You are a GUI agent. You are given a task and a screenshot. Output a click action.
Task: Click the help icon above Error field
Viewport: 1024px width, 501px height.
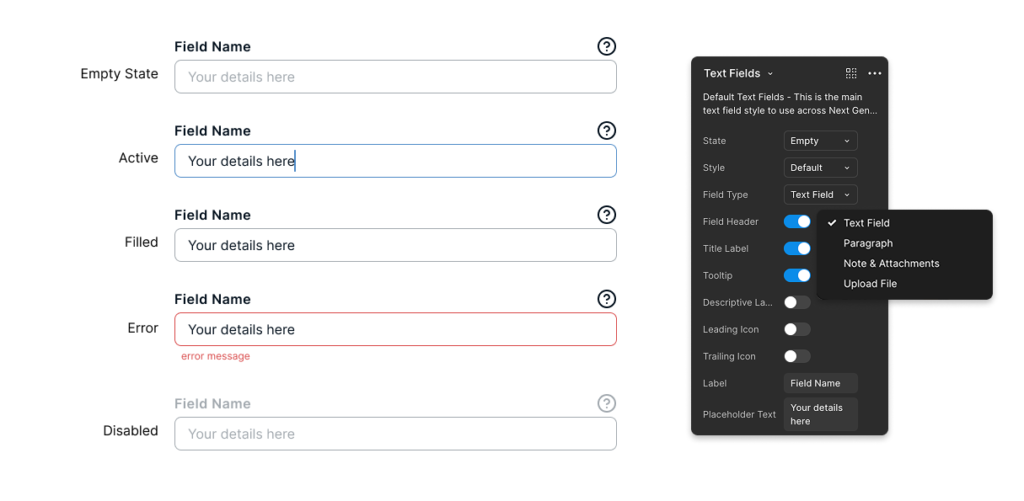tap(606, 299)
